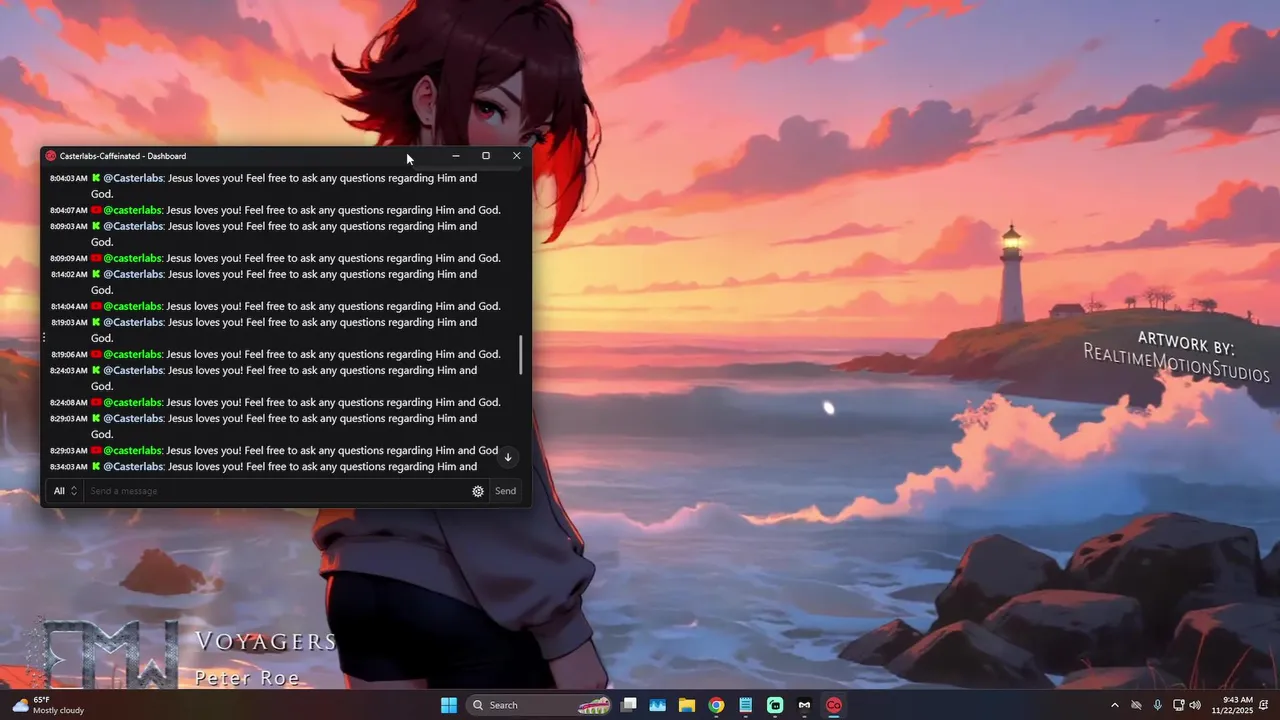
Task: Open the green rounded-square app on taskbar
Action: [x=775, y=705]
